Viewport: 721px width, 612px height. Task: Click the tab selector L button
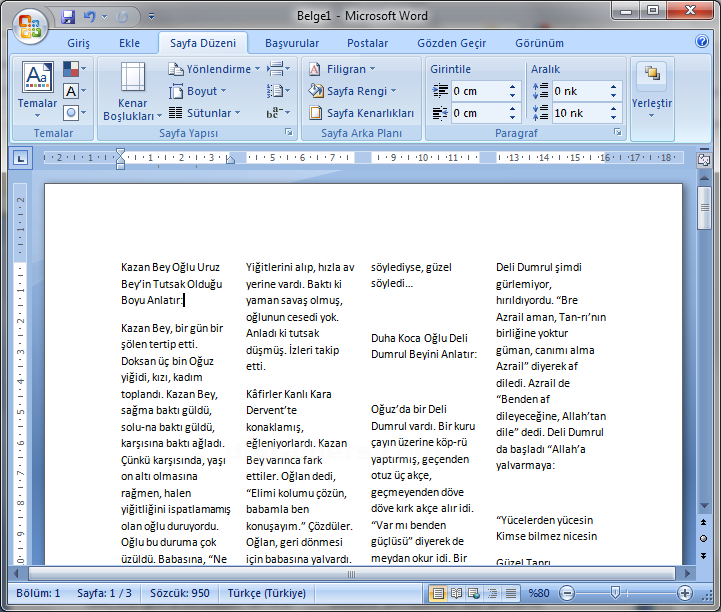tap(20, 159)
